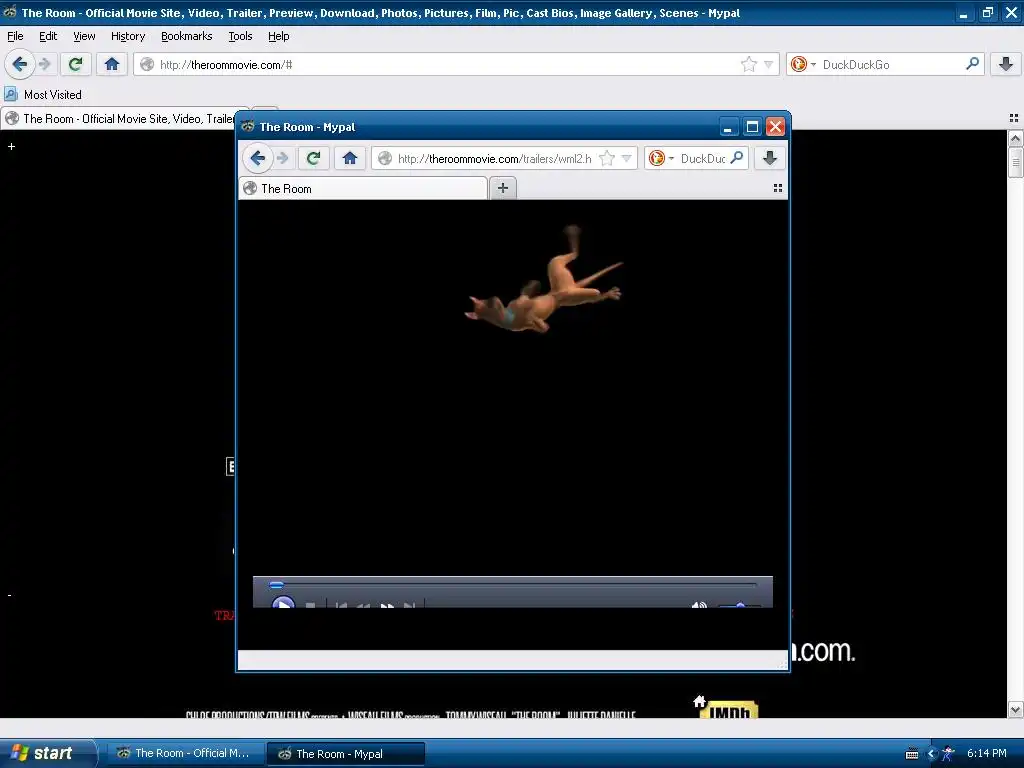Open Most Visited bookmarks folder
Viewport: 1024px width, 768px height.
coord(43,95)
